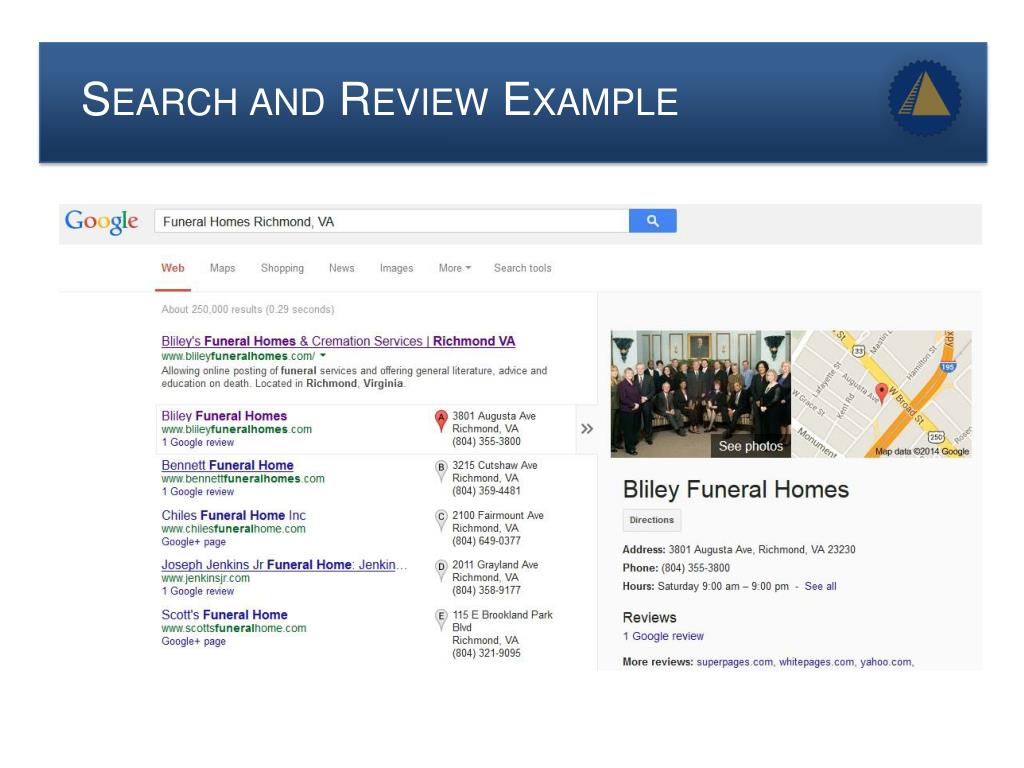
Task: Click the red marker on the map thumbnail
Action: (881, 393)
